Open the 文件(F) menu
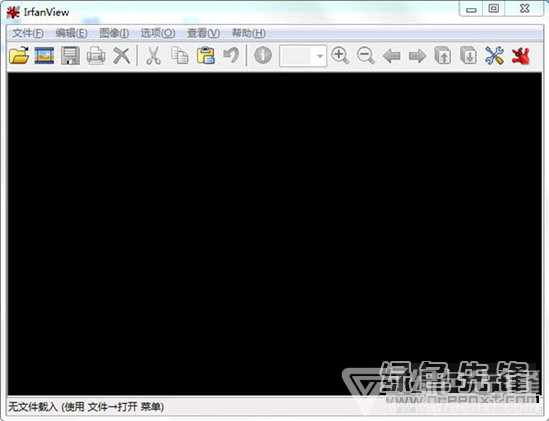This screenshot has height=421, width=549. 28,33
